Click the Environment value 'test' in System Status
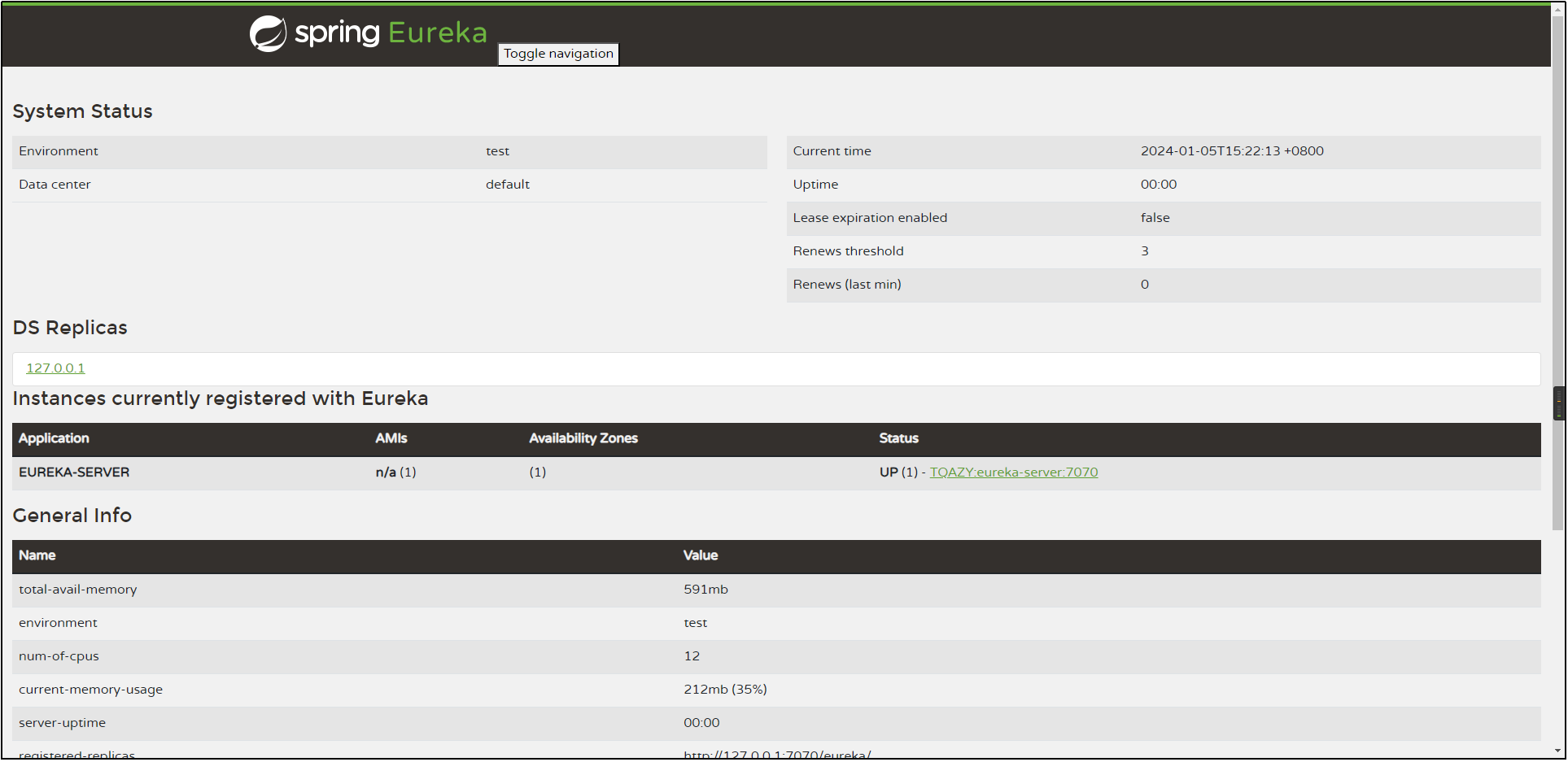 tap(497, 151)
